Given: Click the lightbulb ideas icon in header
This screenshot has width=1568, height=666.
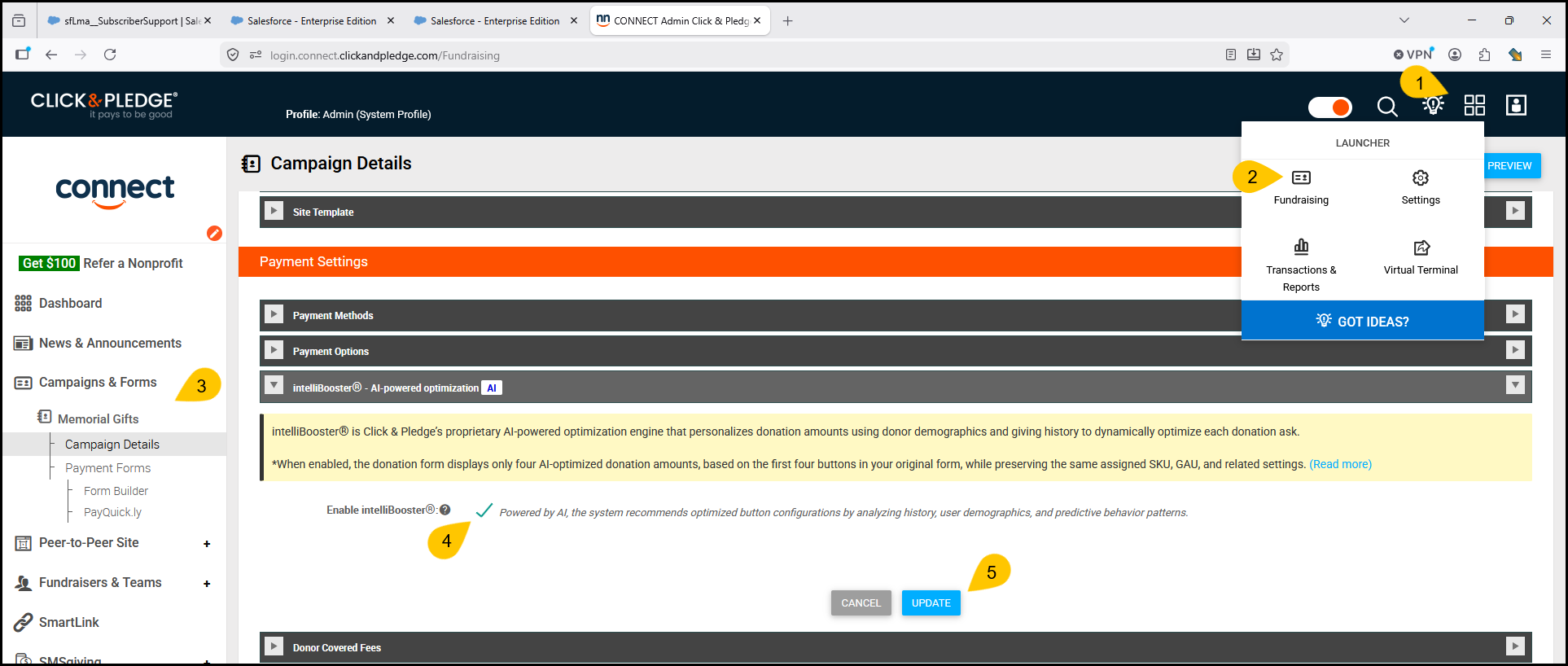Looking at the screenshot, I should click(1433, 106).
